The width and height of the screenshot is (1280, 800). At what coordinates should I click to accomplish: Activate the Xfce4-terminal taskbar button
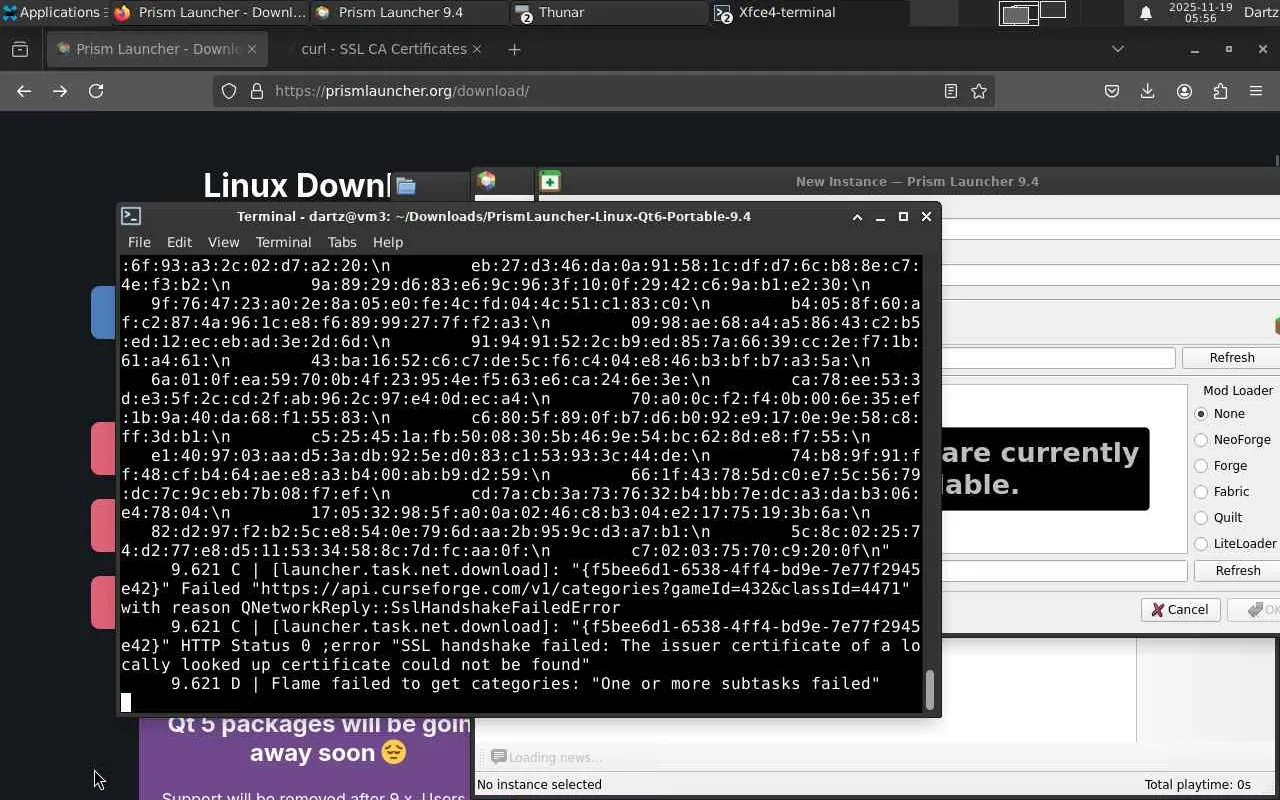tap(810, 12)
